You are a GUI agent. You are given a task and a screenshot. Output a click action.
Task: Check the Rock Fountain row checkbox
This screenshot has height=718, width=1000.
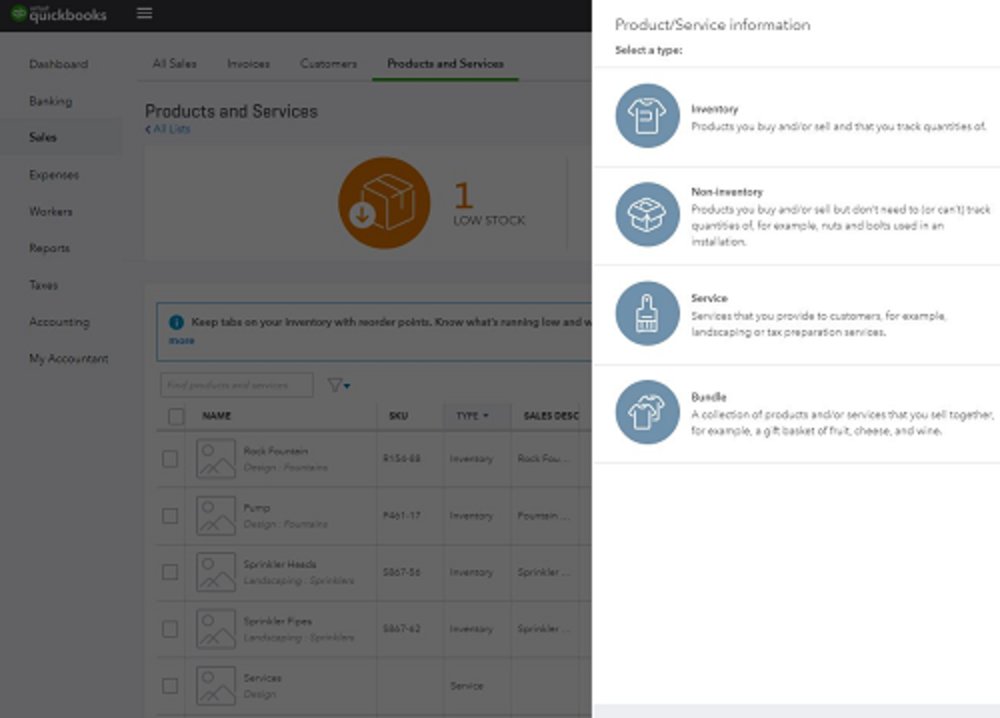170,459
